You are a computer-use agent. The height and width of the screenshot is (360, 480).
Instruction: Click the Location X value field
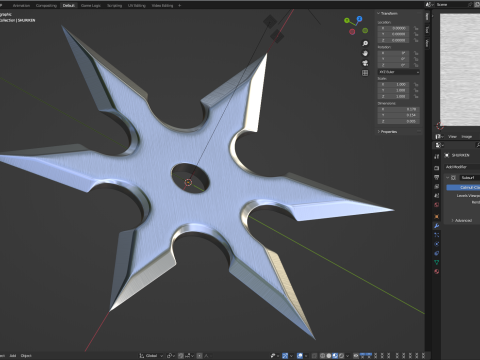(x=393, y=28)
